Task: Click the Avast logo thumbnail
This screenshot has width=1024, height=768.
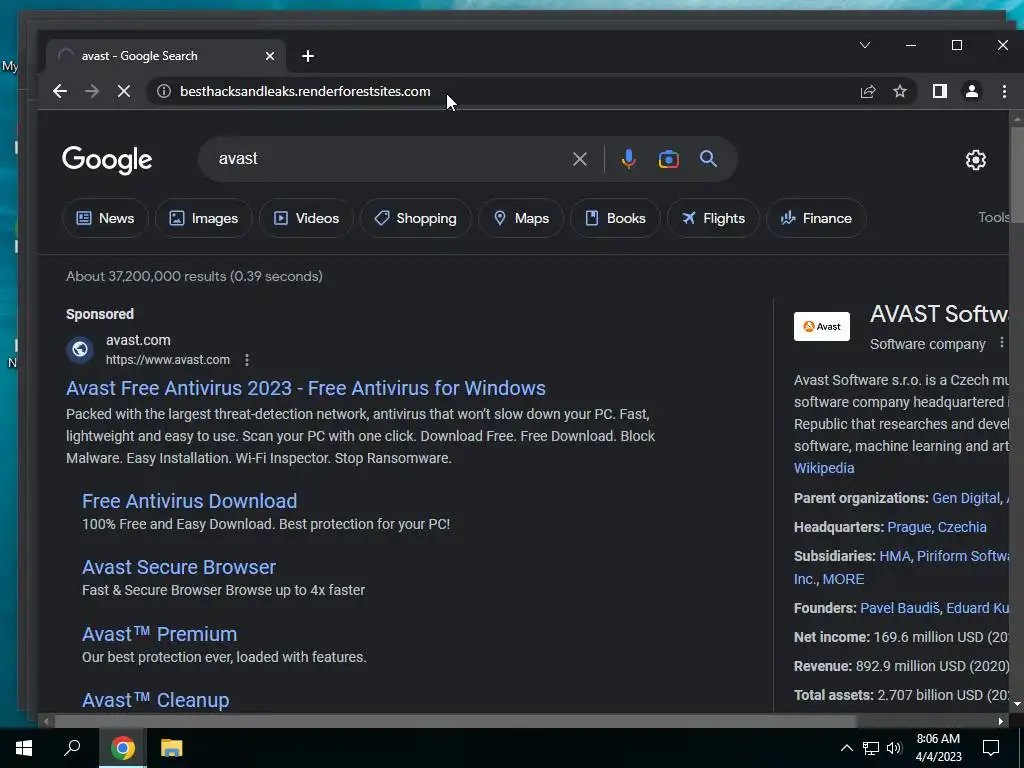Action: 822,327
